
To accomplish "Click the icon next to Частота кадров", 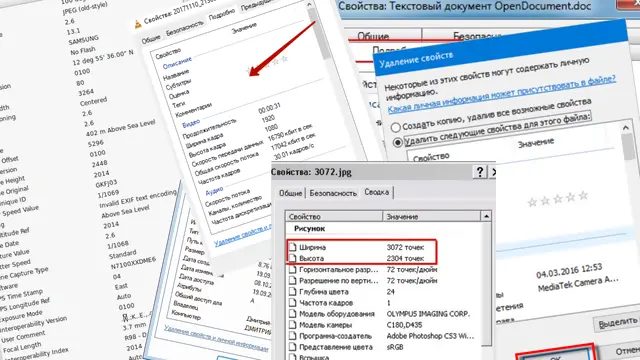I will 292,302.
